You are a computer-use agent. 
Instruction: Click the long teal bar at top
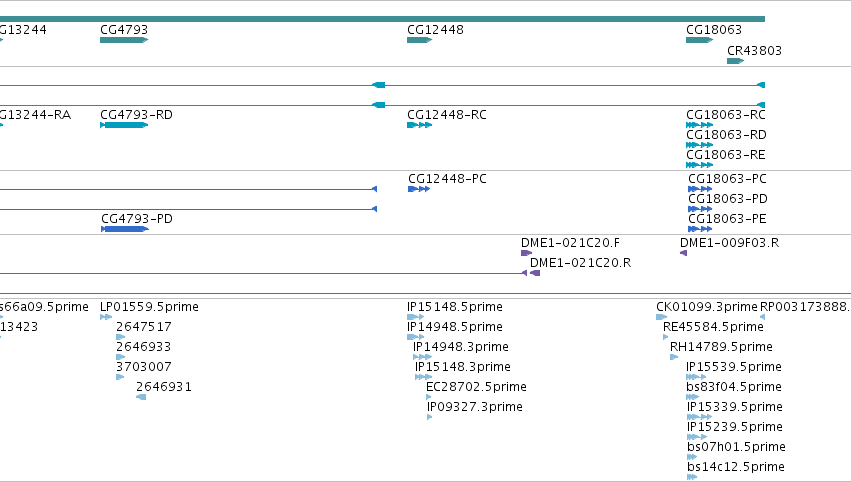(x=382, y=19)
